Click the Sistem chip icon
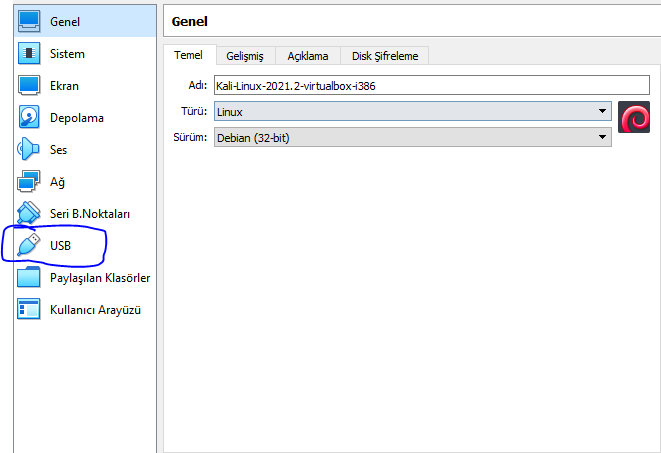This screenshot has width=661, height=453. tap(29, 54)
